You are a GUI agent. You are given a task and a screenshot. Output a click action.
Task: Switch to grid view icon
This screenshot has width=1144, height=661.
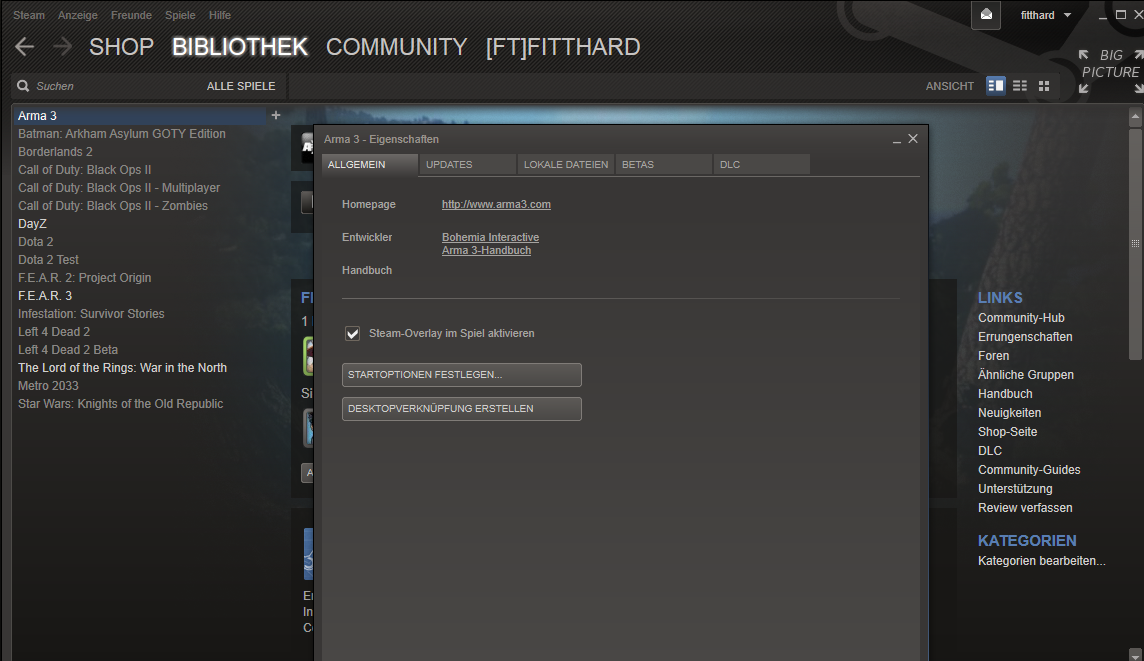tap(1044, 86)
